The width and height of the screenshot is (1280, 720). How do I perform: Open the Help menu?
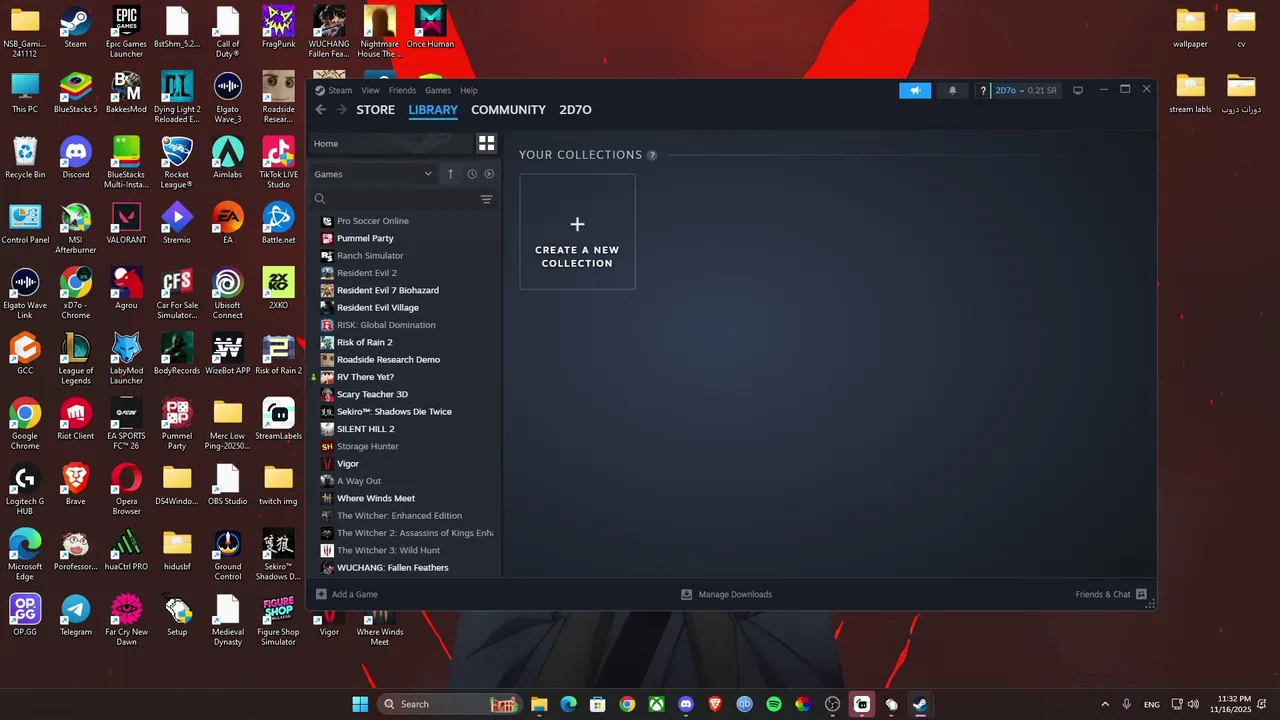pyautogui.click(x=469, y=90)
